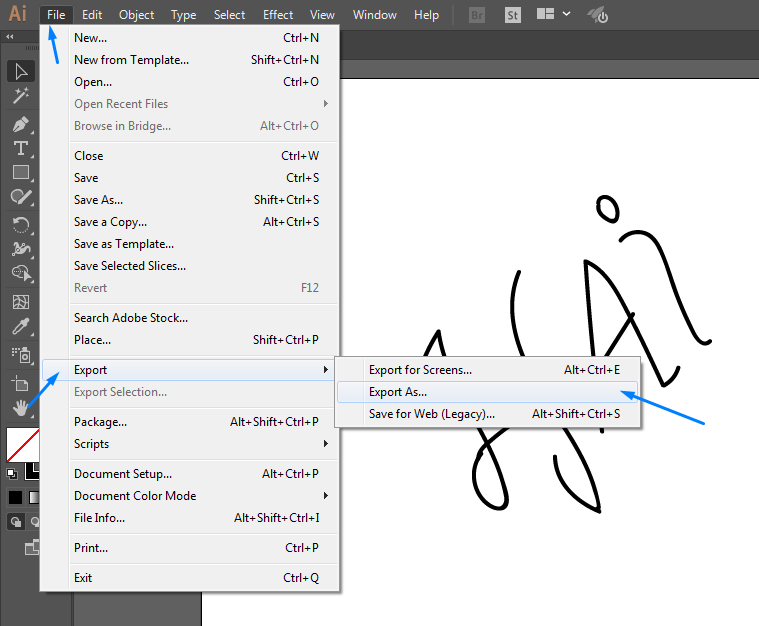
Task: Choose Save As... entry
Action: click(190, 199)
